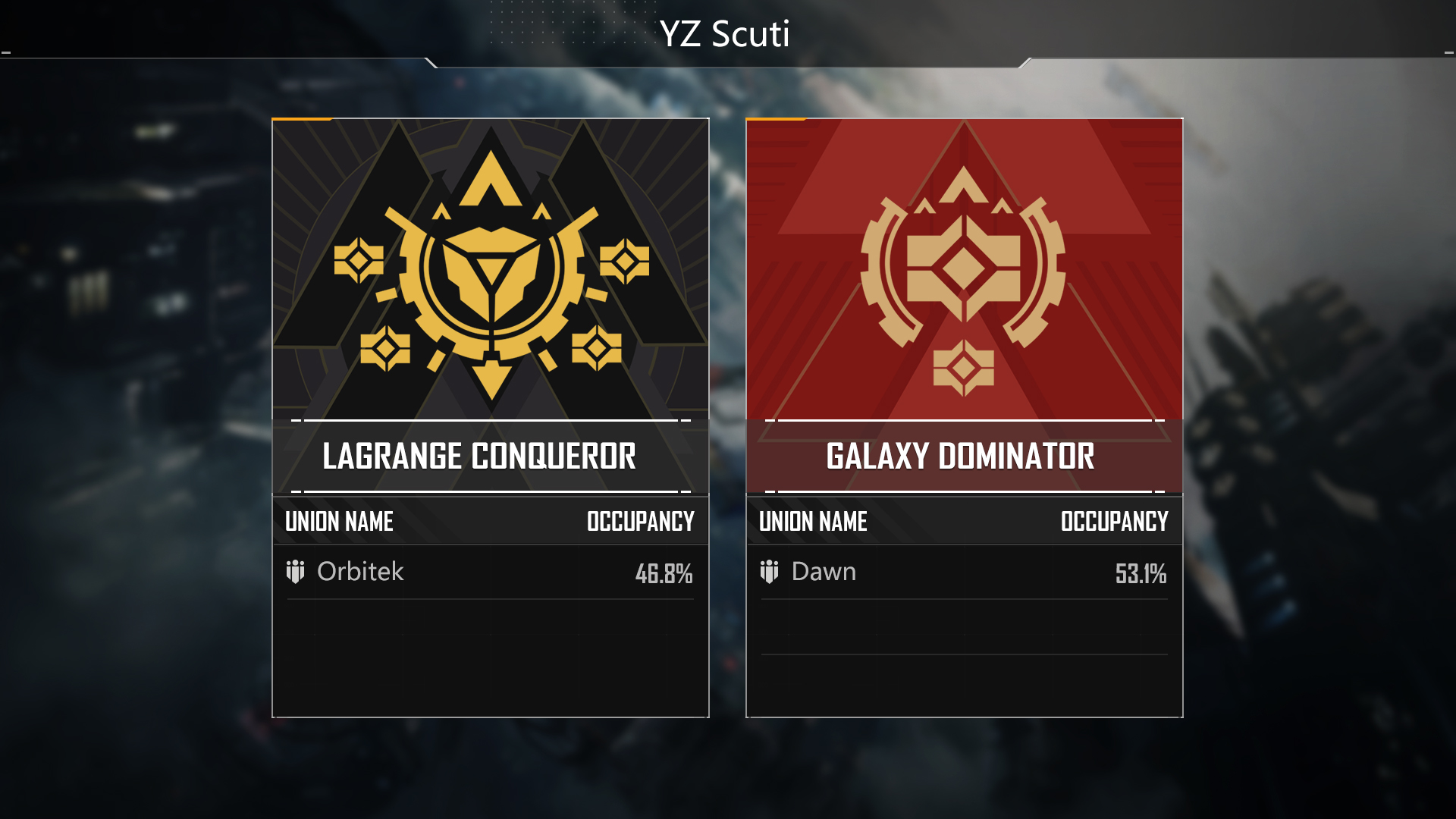This screenshot has width=1456, height=819.
Task: Click OCCUPANCY header in Galaxy Dominator panel
Action: pos(1115,522)
